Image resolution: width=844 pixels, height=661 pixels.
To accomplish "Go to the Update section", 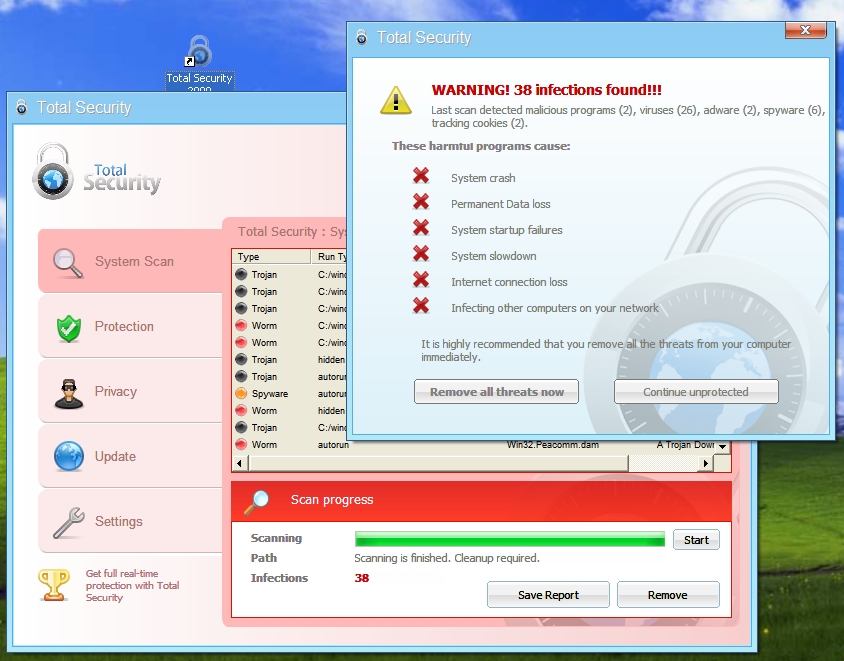I will click(x=130, y=456).
